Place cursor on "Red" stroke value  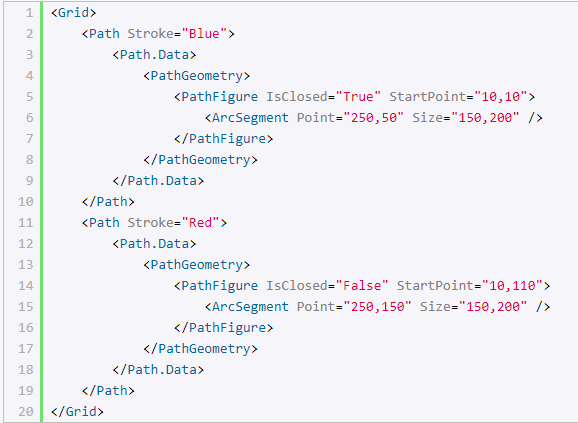[x=201, y=223]
